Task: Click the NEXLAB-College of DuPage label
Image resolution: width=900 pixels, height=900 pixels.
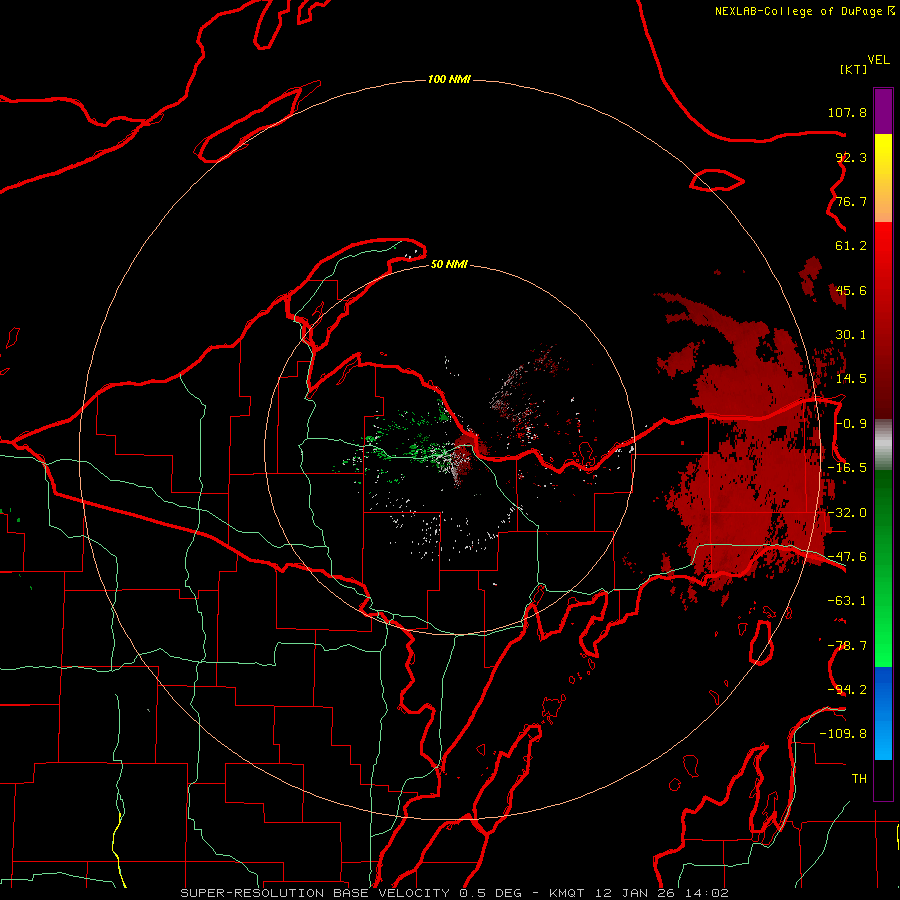Action: coord(804,11)
